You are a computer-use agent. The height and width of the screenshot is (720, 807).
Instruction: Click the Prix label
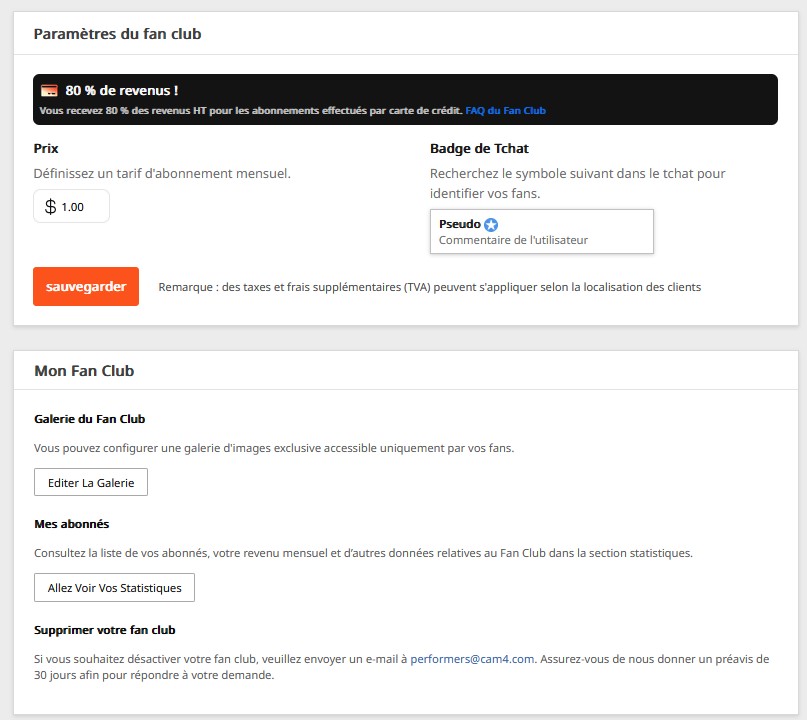46,149
